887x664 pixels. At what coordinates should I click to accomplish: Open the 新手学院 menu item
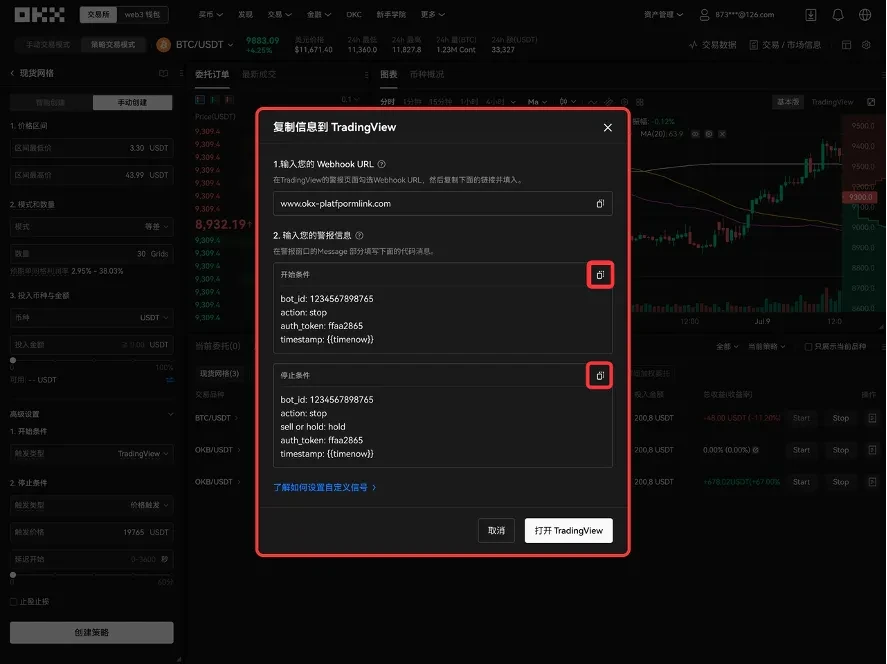(391, 15)
